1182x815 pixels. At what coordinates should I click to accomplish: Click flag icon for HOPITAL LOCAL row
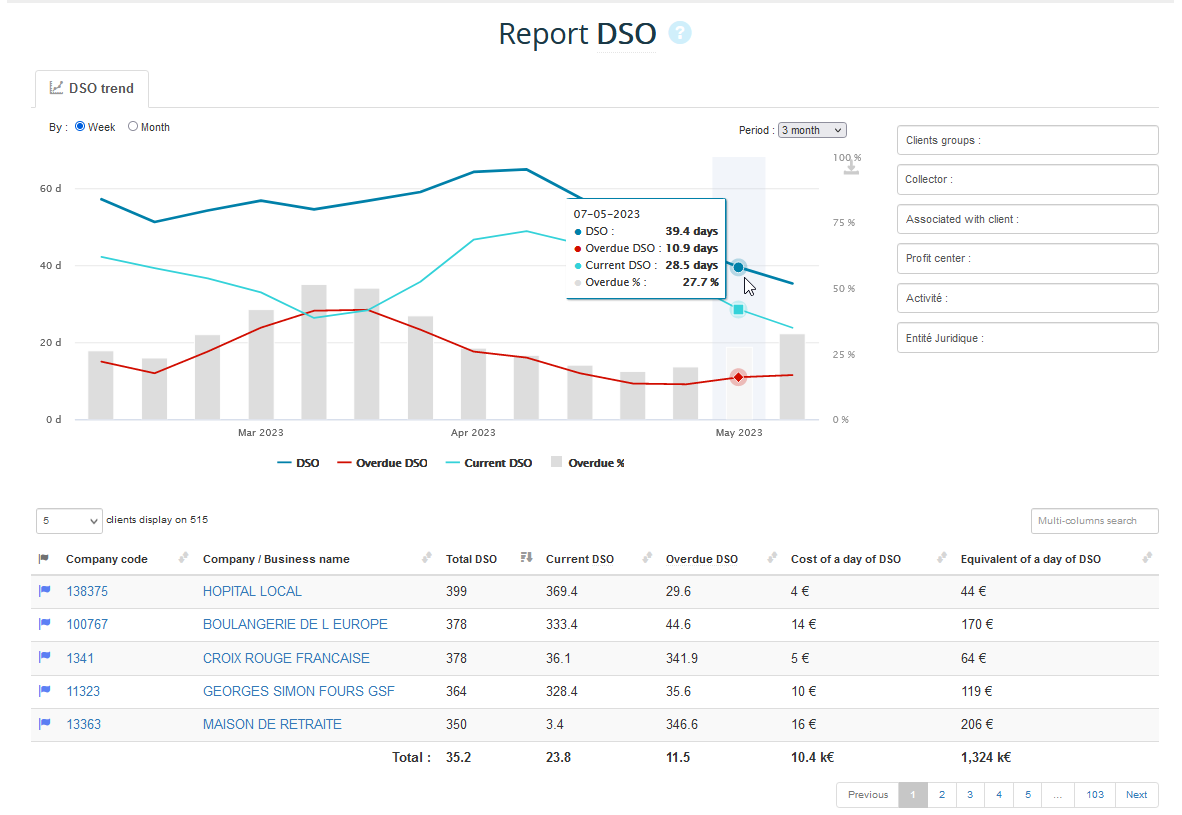(x=44, y=591)
